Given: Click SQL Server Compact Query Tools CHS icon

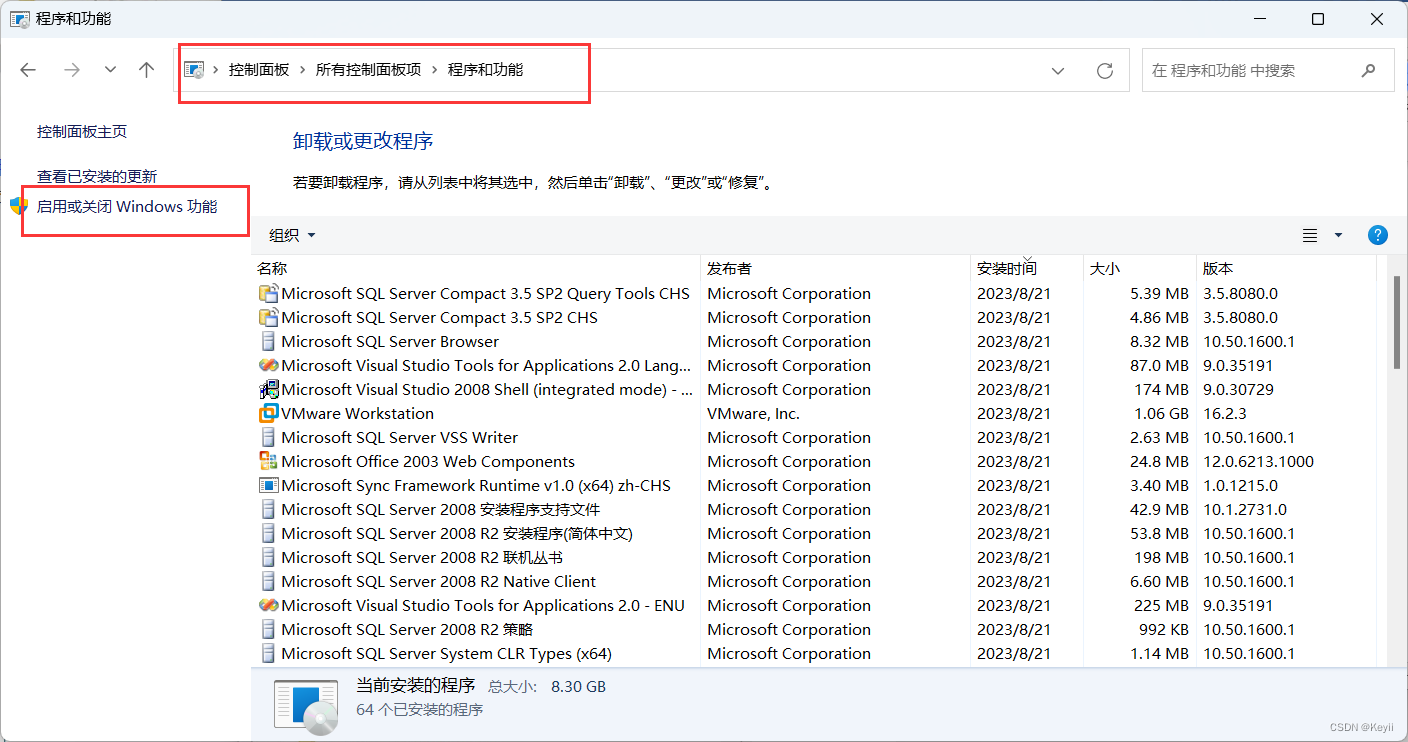Looking at the screenshot, I should pyautogui.click(x=268, y=294).
